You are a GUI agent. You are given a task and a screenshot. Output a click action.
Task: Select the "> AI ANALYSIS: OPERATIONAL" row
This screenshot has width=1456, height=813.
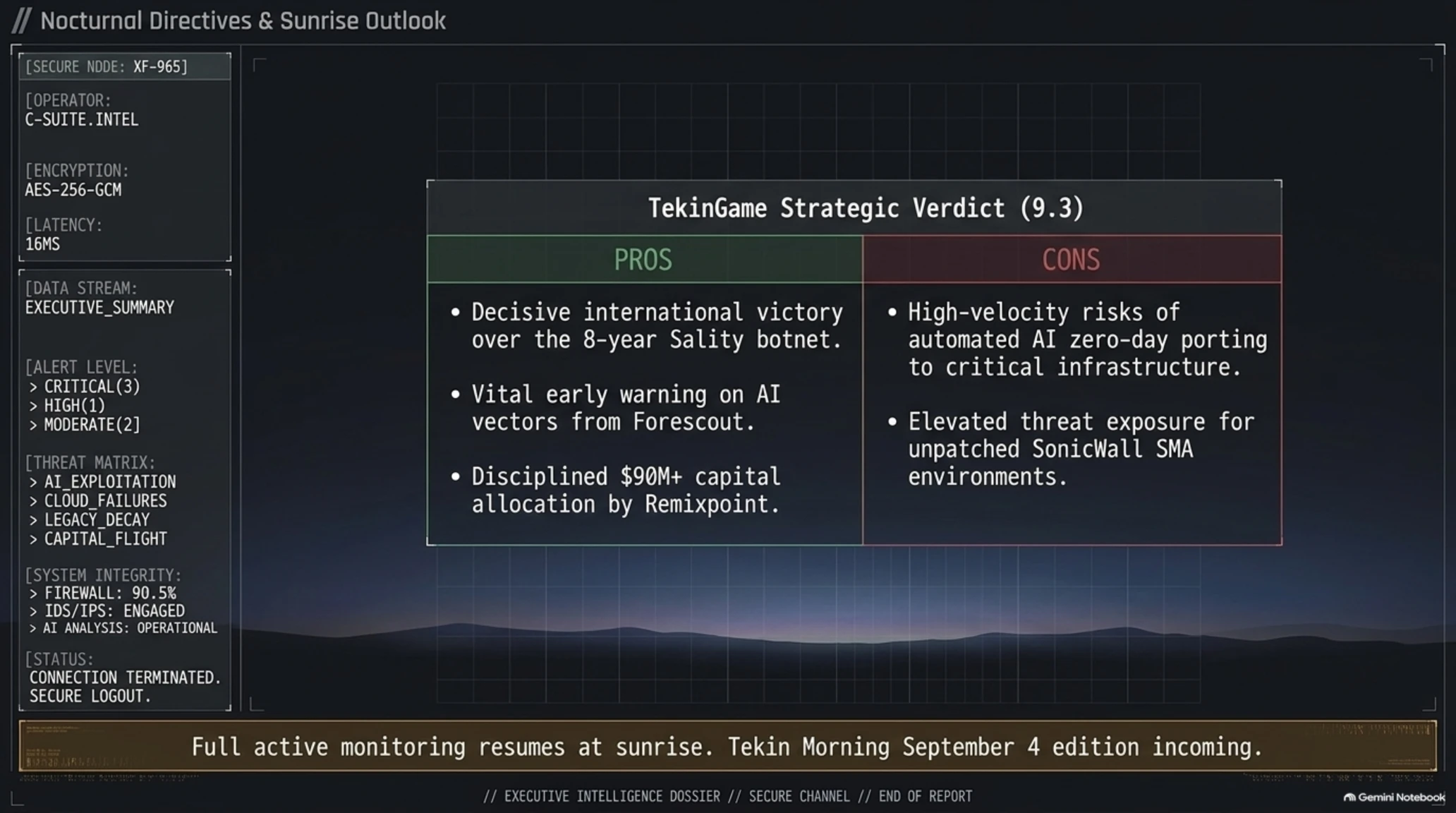(x=123, y=628)
